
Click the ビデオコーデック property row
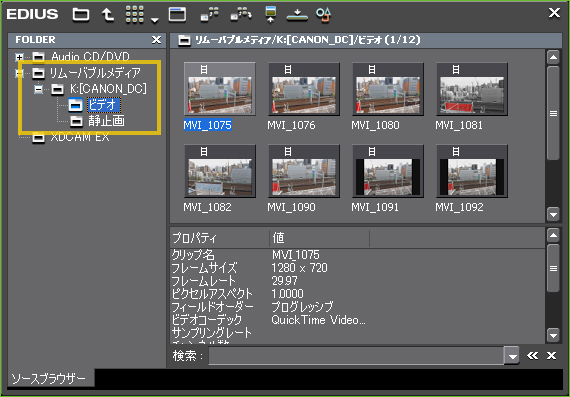point(358,320)
